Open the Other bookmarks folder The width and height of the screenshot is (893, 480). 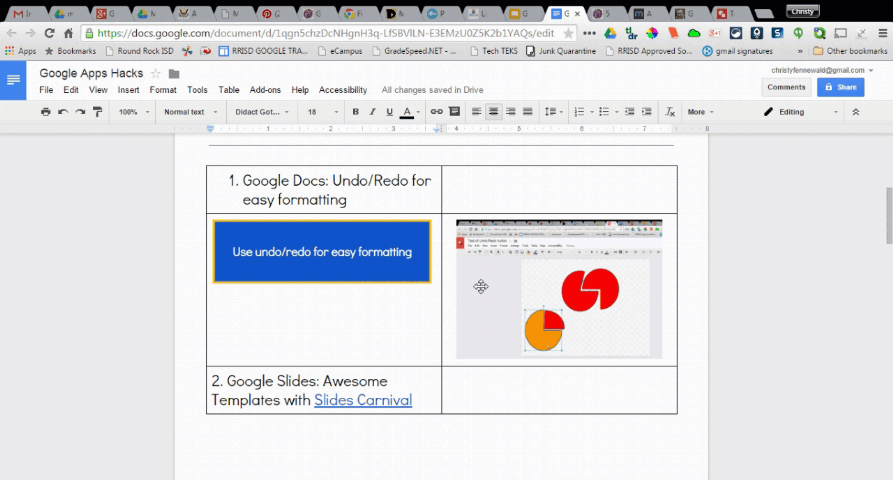click(850, 51)
